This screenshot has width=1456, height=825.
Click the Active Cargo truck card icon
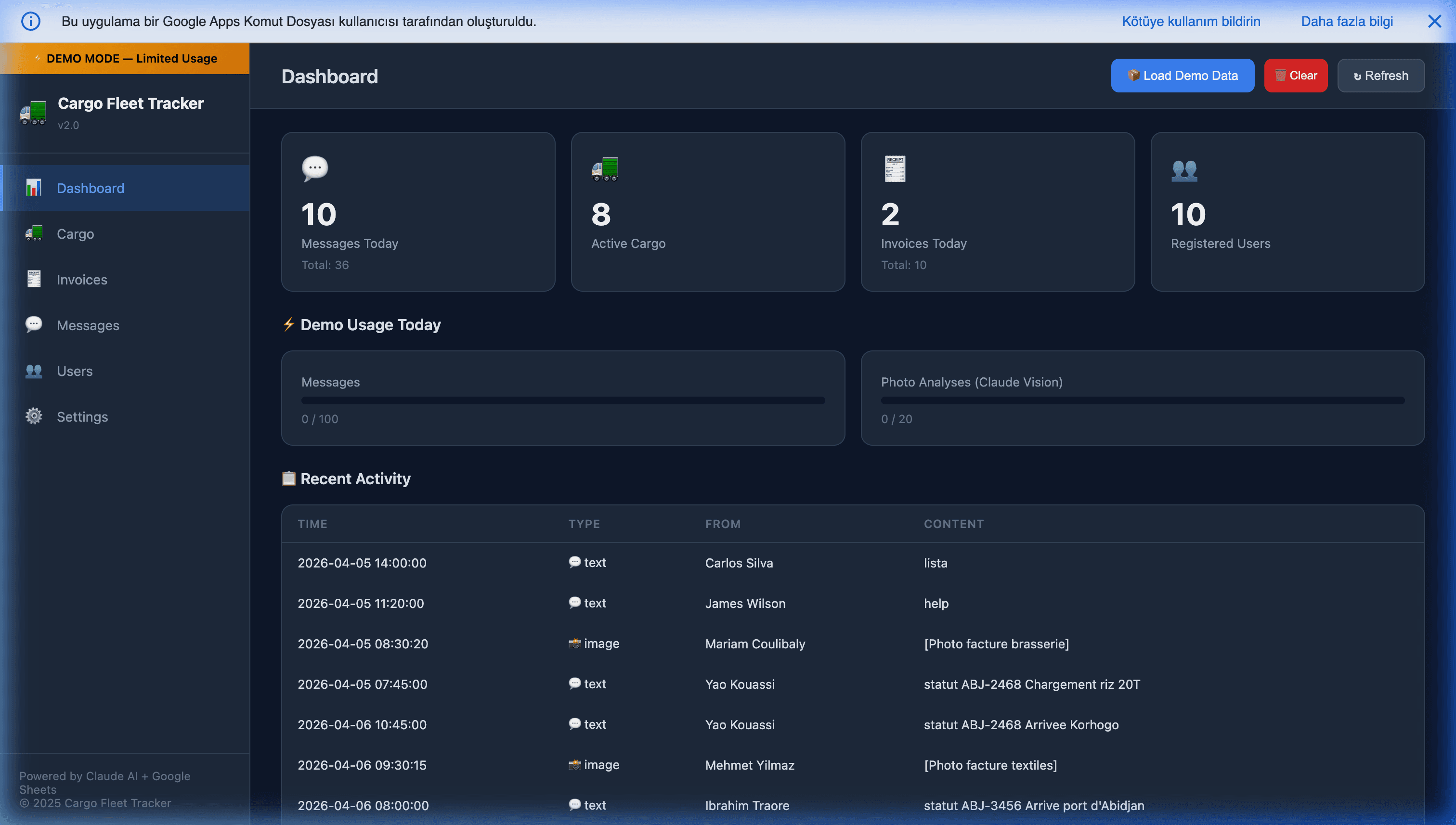pyautogui.click(x=605, y=169)
